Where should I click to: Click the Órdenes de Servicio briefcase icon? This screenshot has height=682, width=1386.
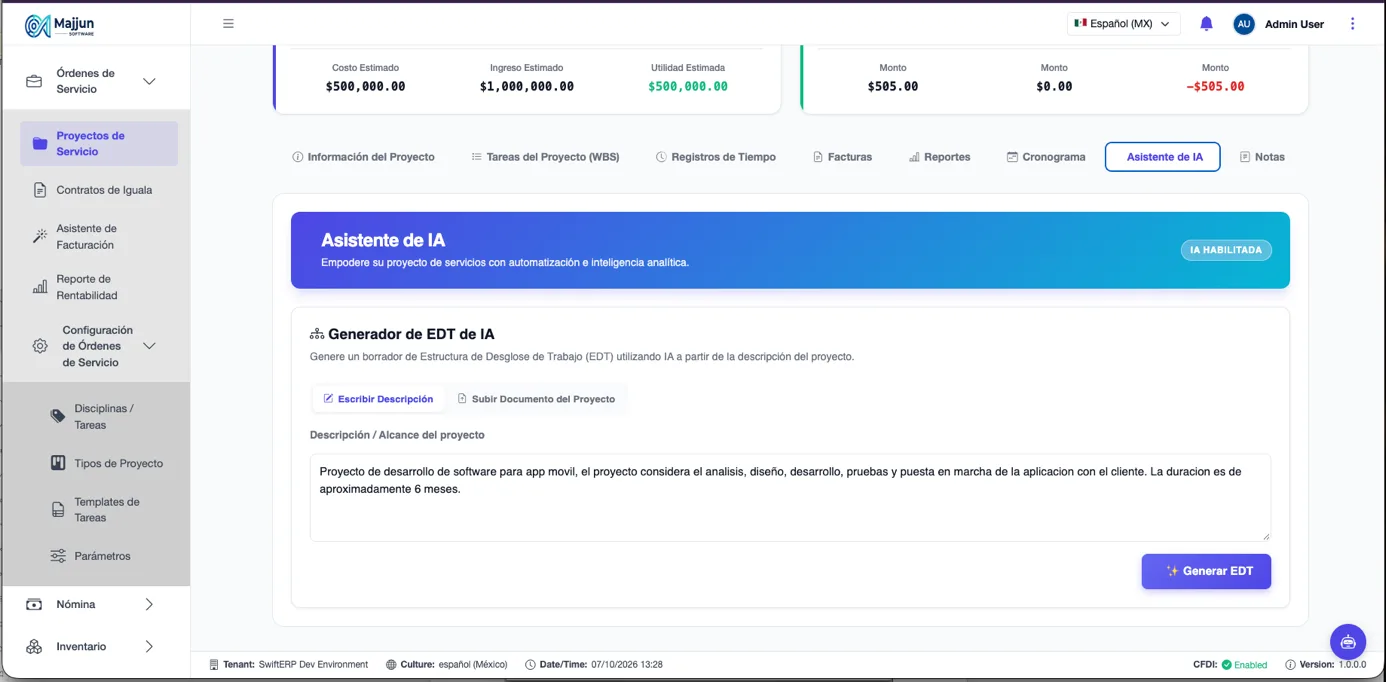(34, 81)
